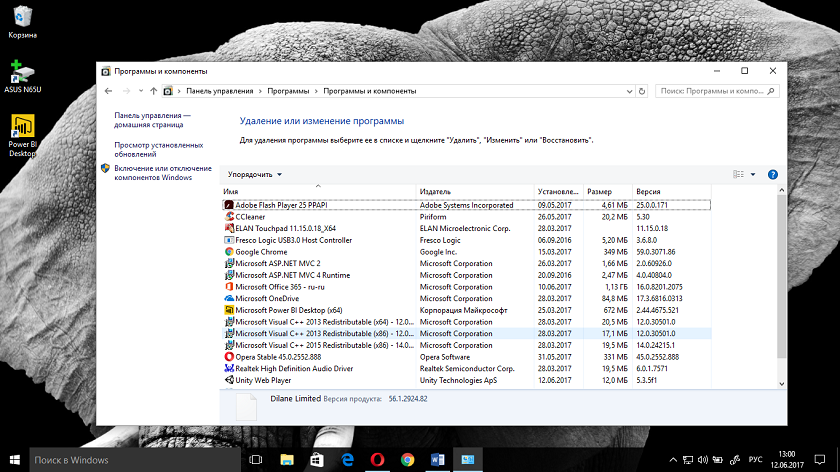Click the Microsoft ASP.NET MVC 2 icon
This screenshot has height=472, width=840.
[x=229, y=264]
